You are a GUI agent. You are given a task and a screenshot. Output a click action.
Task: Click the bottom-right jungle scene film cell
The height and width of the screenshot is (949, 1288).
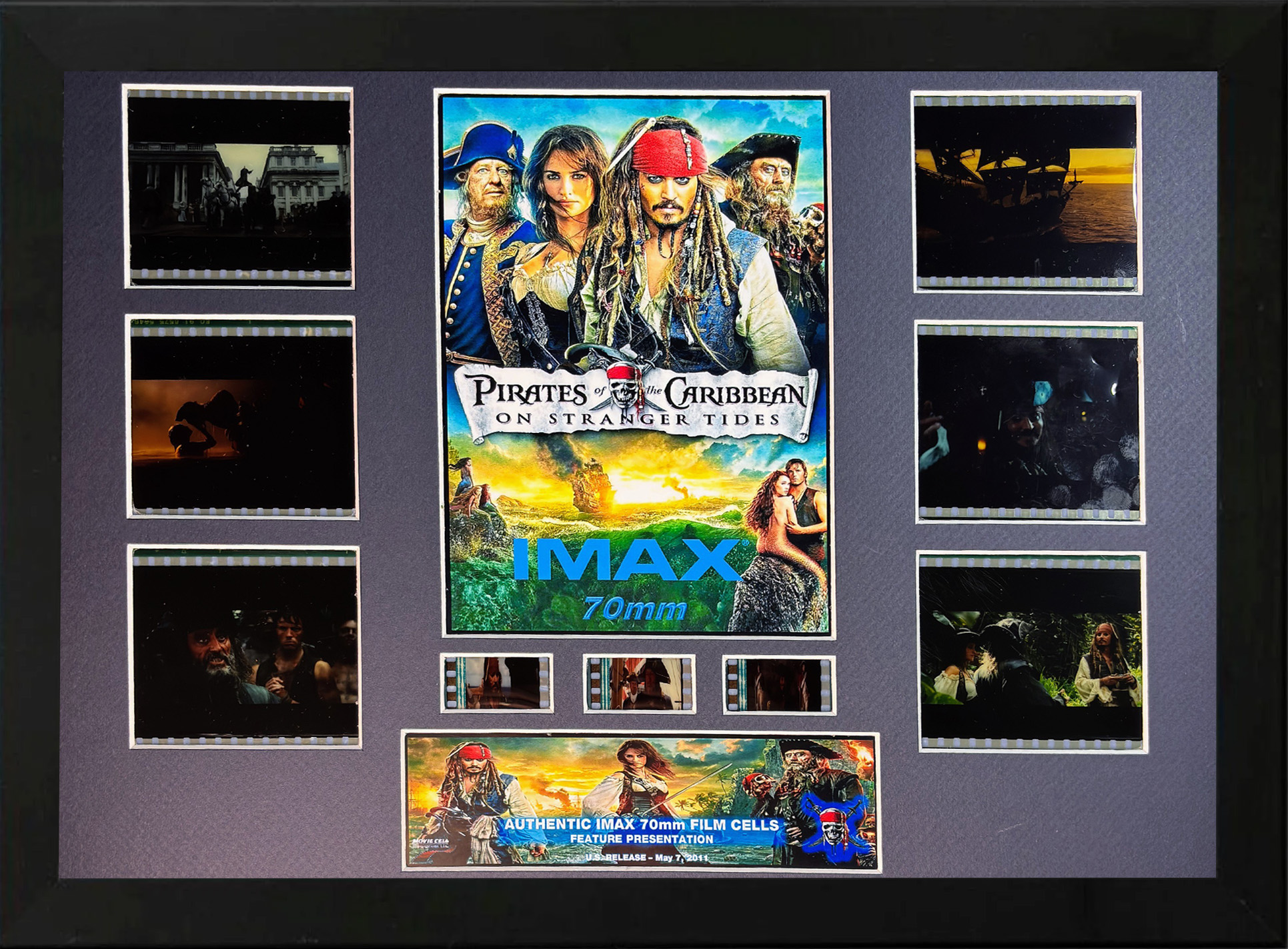[1031, 652]
